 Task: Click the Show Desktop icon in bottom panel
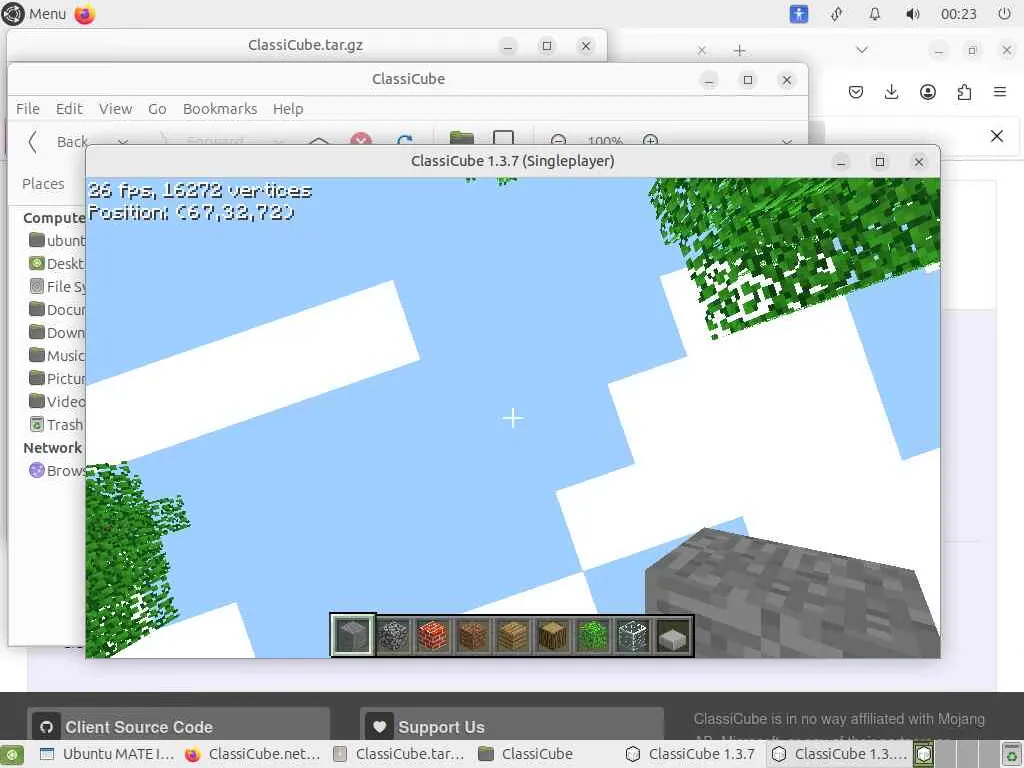(x=12, y=754)
